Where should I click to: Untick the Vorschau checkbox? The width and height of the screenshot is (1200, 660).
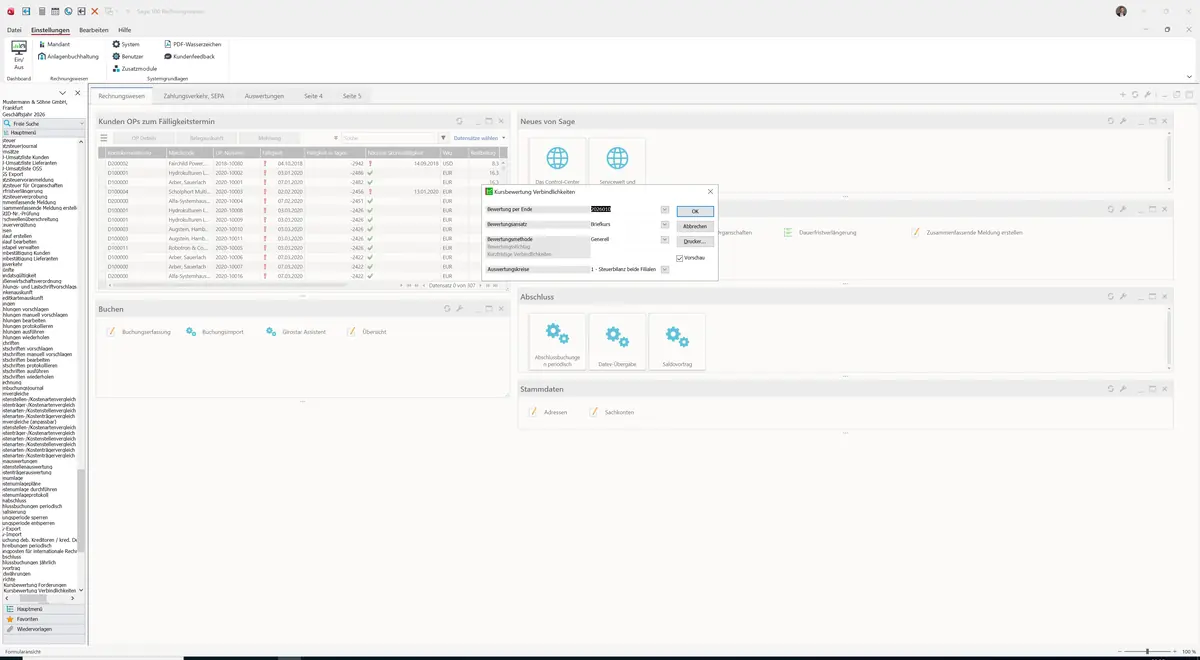point(680,258)
